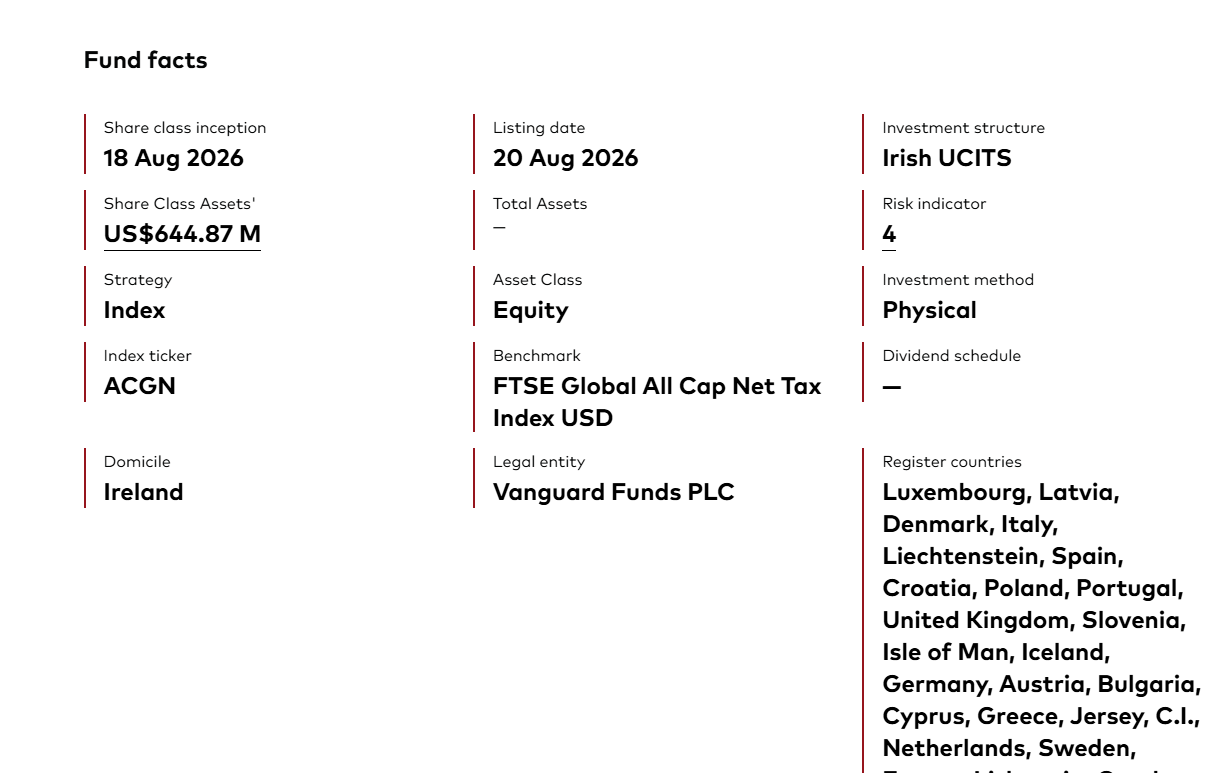Select the Asset Class value Equity

531,310
